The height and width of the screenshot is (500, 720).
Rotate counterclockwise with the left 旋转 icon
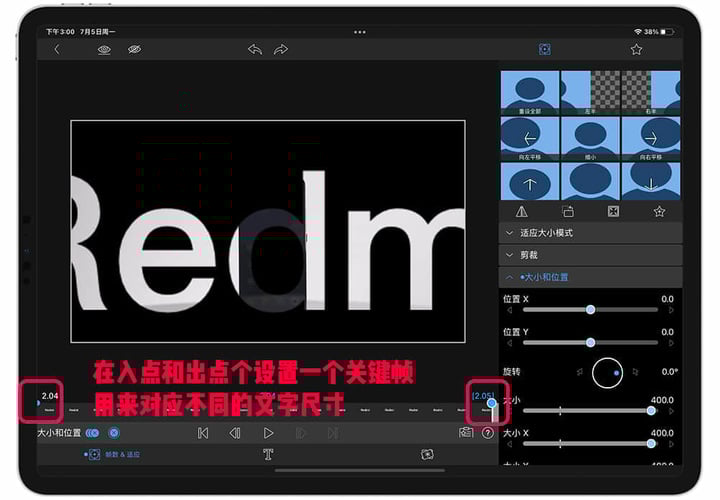(579, 372)
